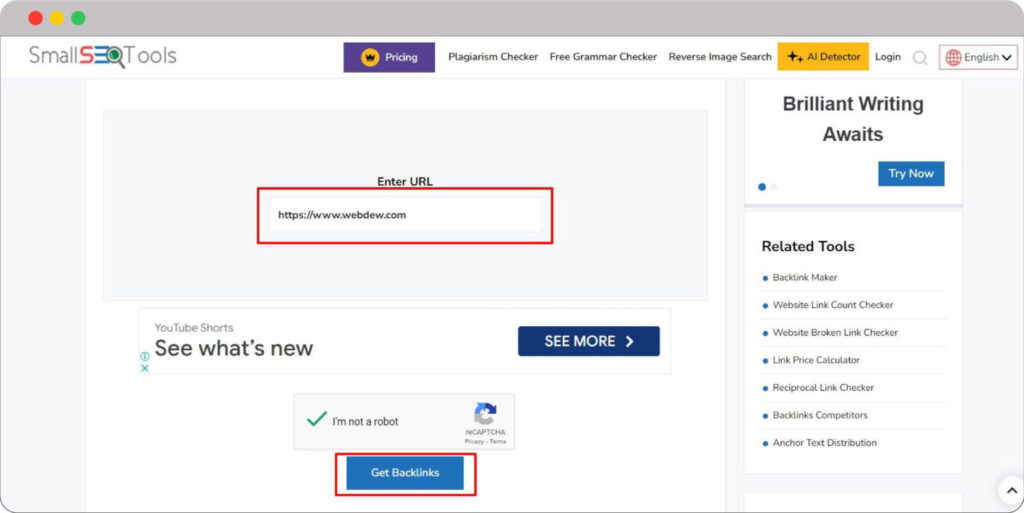
Task: Click the crown icon on Pricing button
Action: 370,57
